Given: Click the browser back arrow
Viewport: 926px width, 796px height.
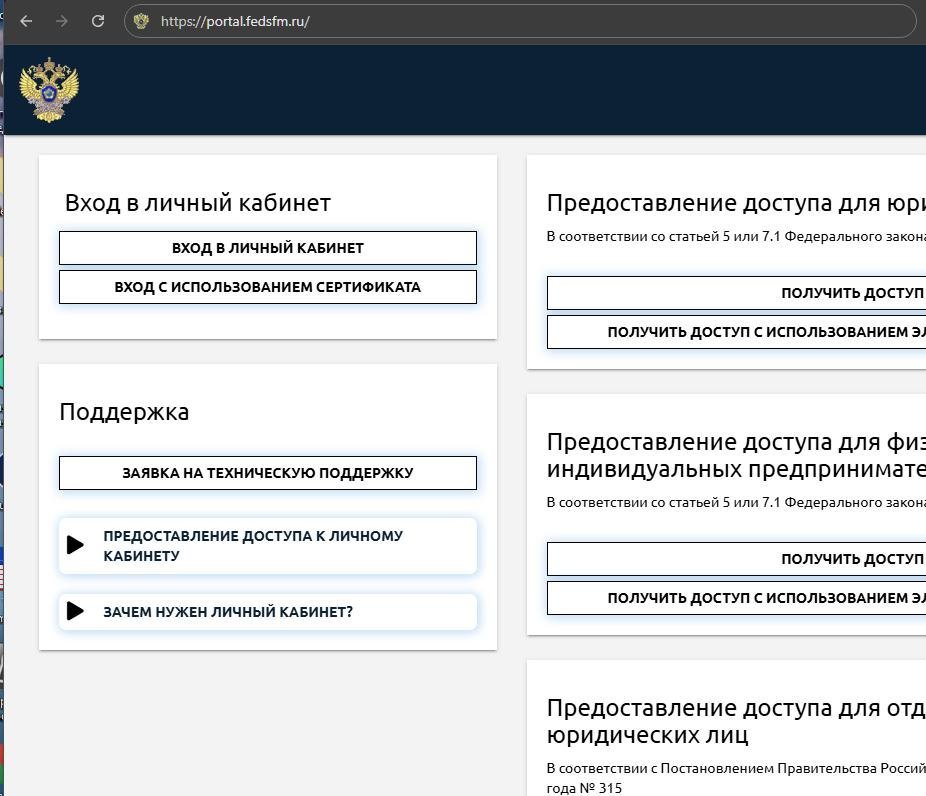Looking at the screenshot, I should pos(27,21).
